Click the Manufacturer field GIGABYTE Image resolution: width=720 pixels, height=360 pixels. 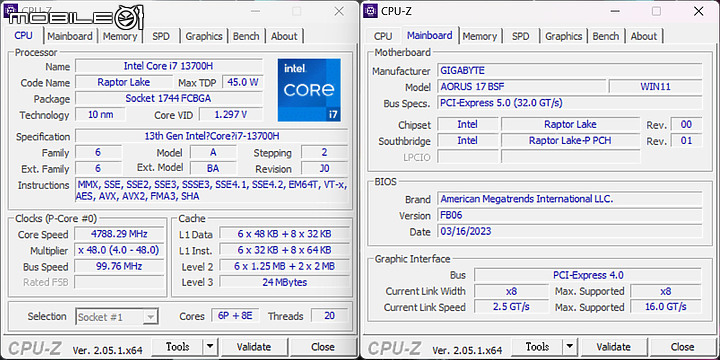[x=569, y=71]
